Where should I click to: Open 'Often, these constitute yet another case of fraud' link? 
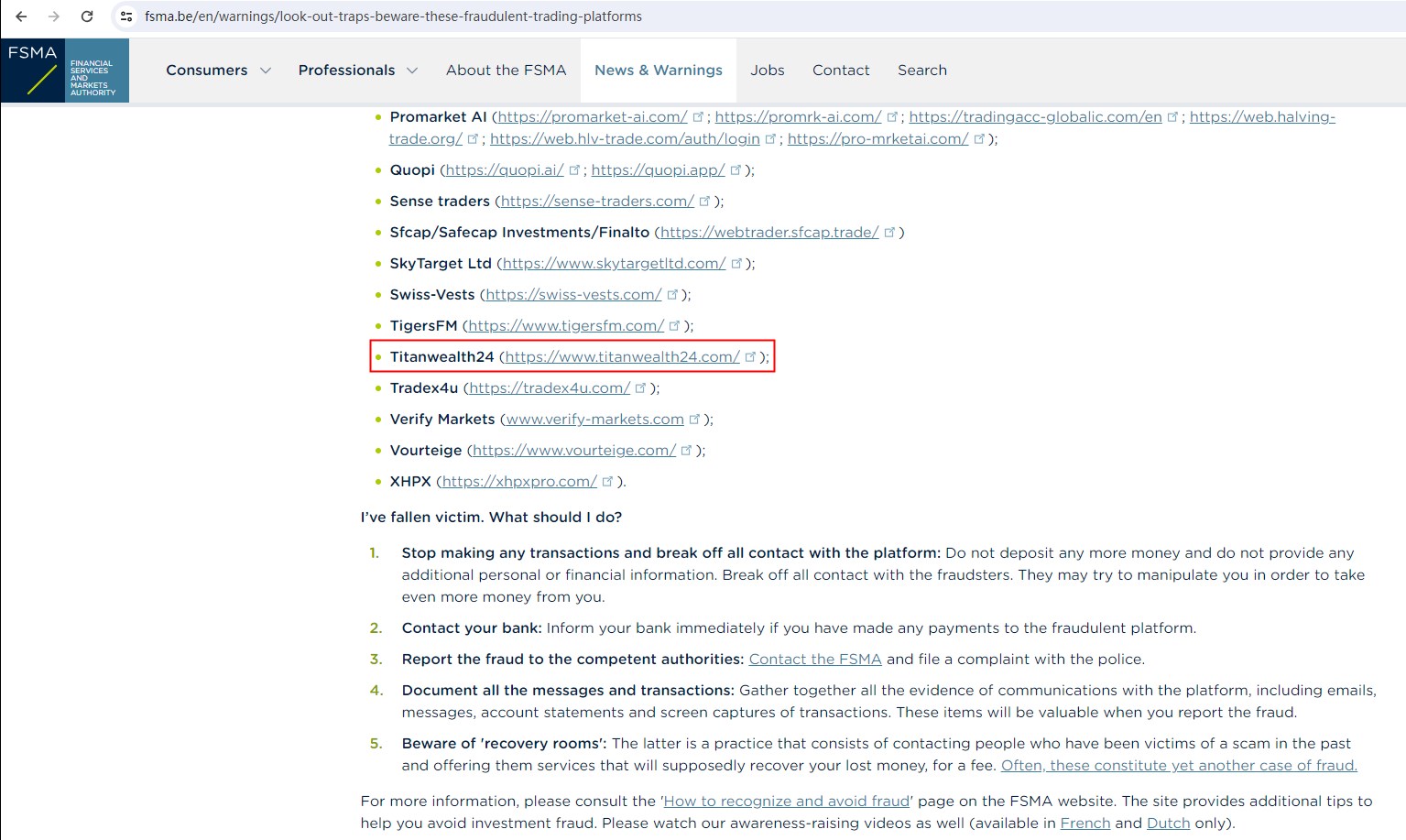pyautogui.click(x=1179, y=766)
